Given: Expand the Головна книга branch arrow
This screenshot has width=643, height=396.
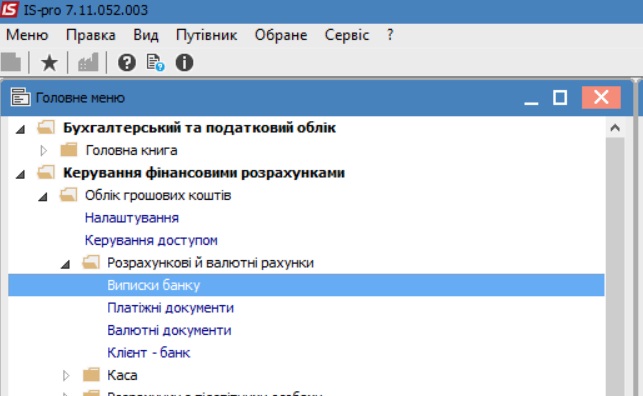Looking at the screenshot, I should point(43,151).
